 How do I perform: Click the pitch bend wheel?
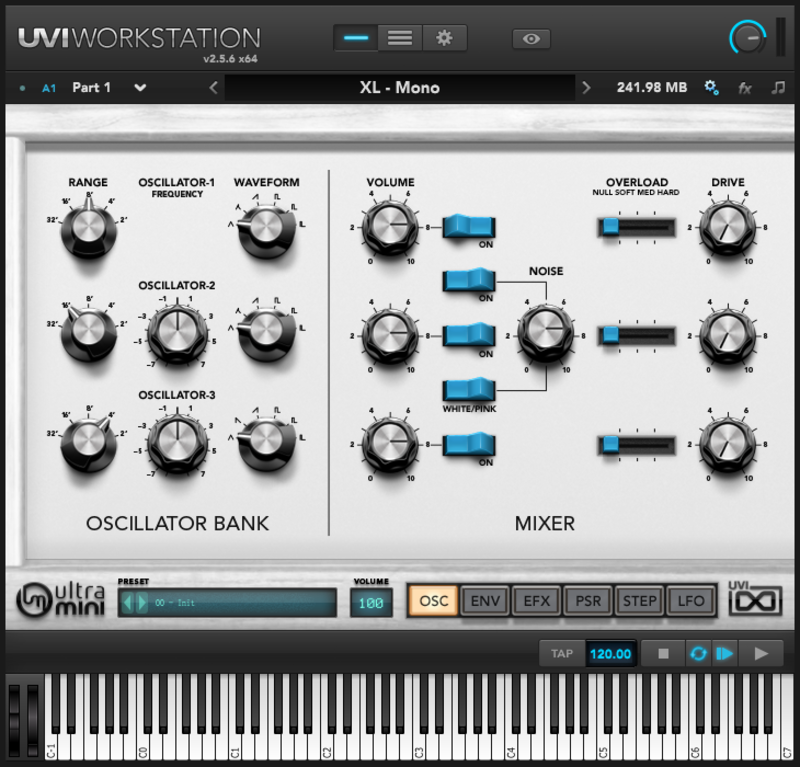tap(14, 720)
